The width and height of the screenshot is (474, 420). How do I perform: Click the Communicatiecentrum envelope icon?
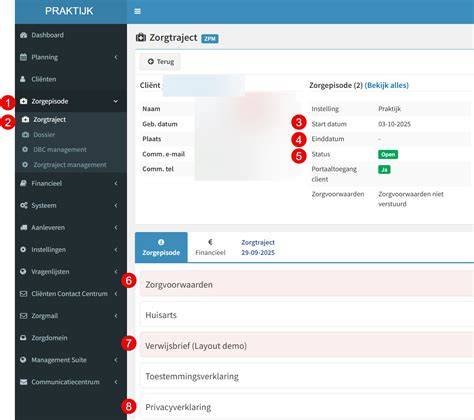tap(23, 382)
